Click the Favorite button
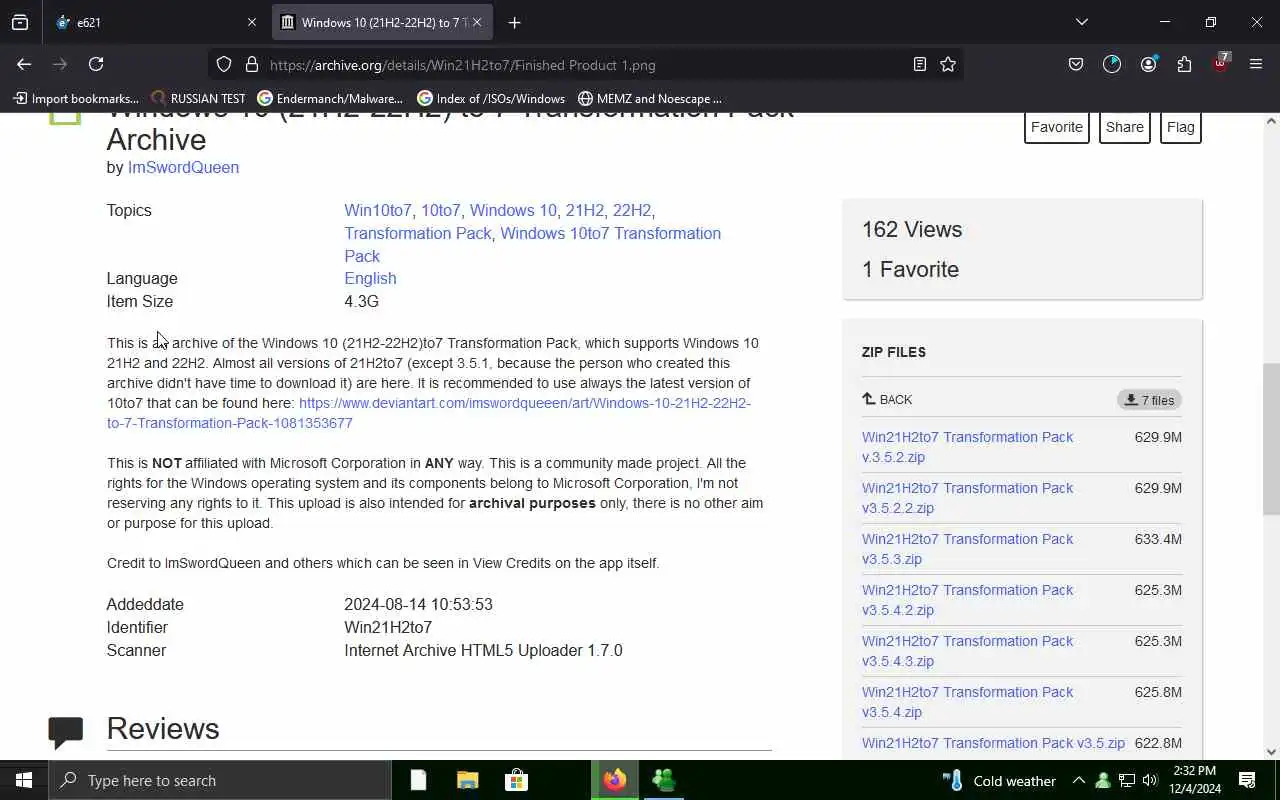This screenshot has width=1280, height=800. pos(1057,127)
